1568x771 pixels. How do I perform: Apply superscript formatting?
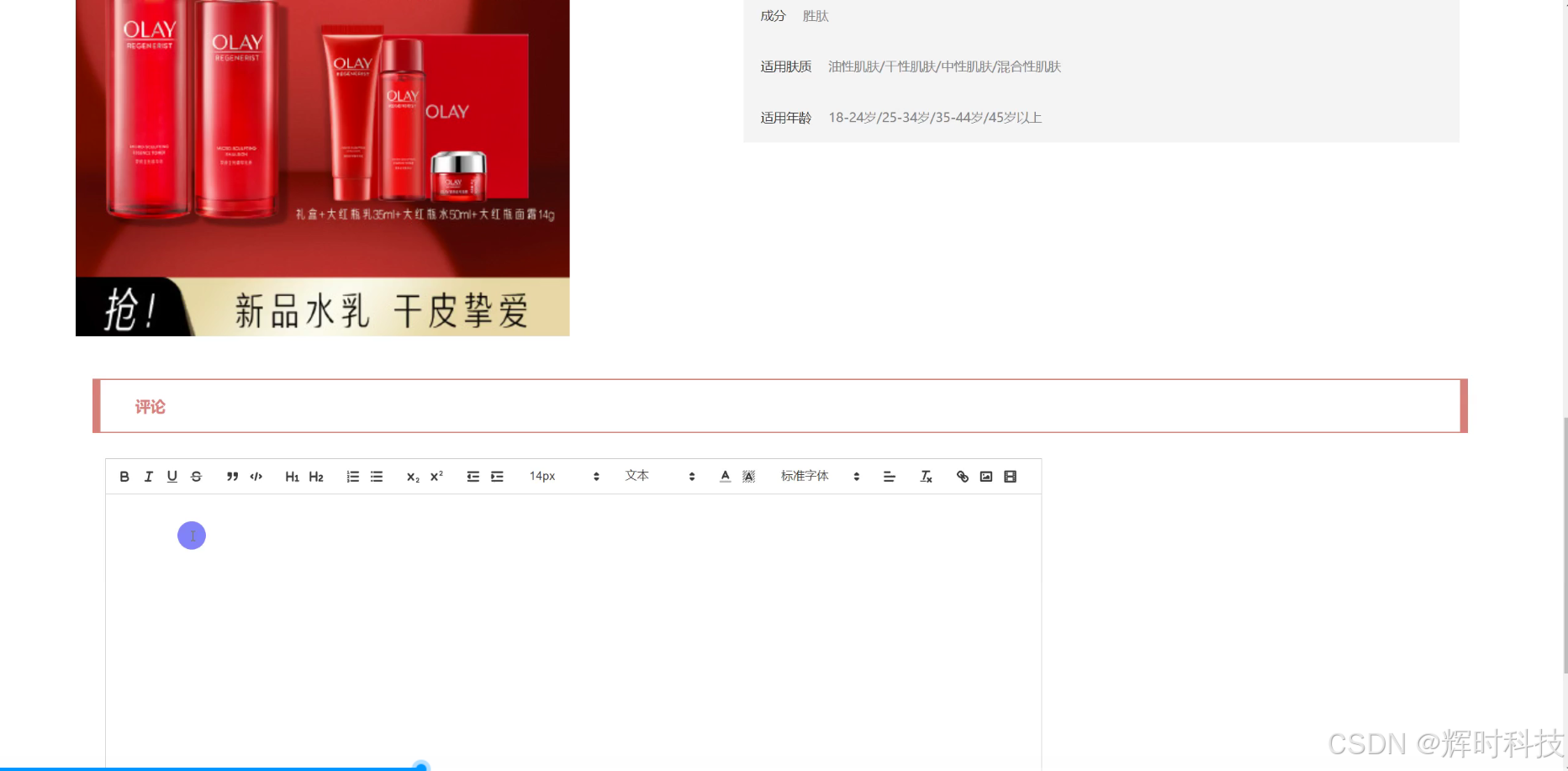click(436, 477)
